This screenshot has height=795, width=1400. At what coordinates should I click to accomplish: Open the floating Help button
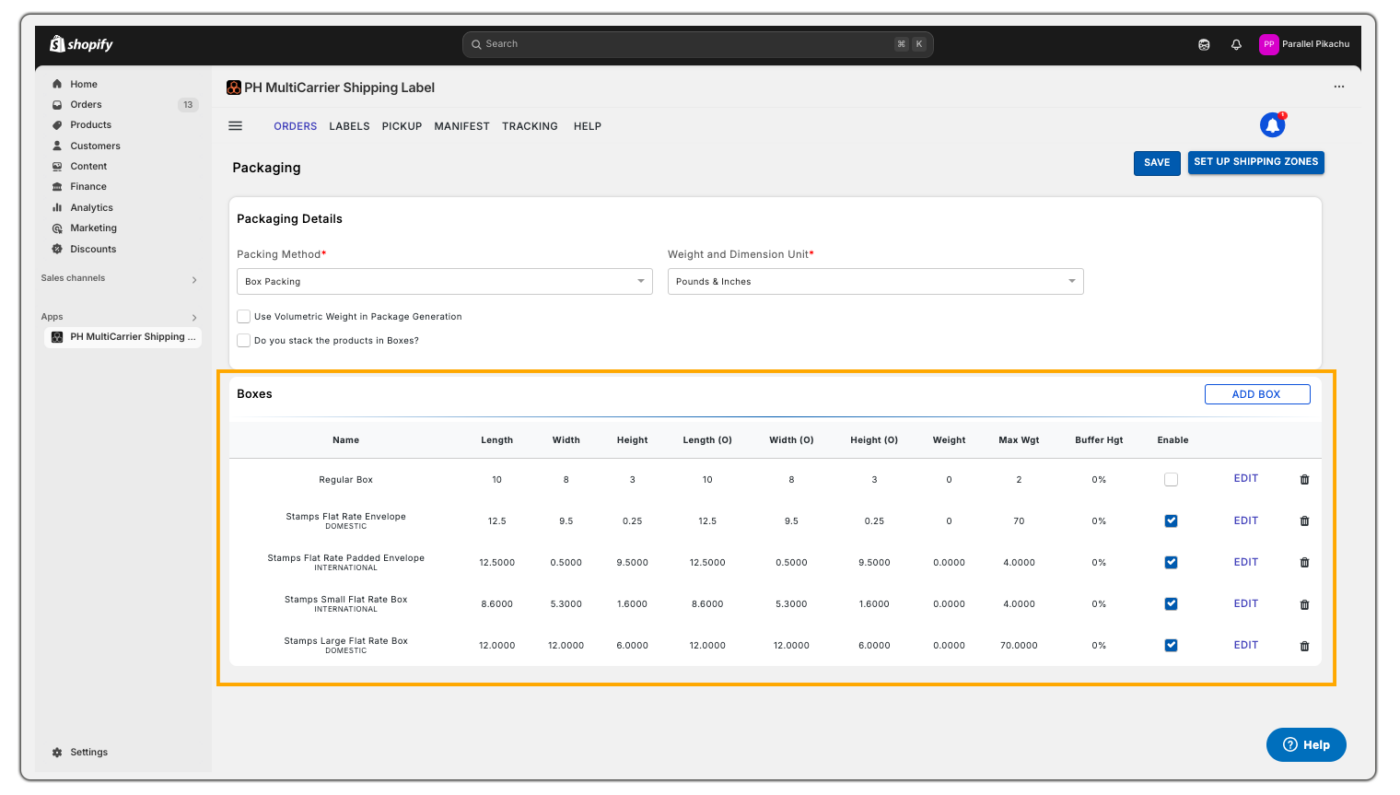(x=1306, y=745)
